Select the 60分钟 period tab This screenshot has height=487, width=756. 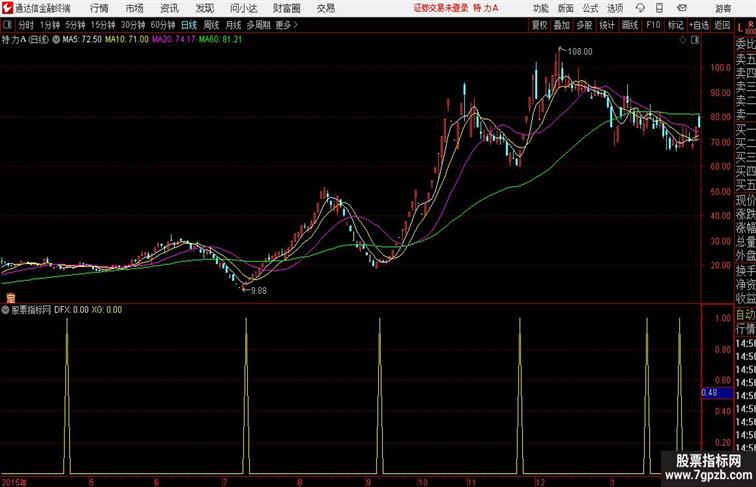[x=163, y=25]
